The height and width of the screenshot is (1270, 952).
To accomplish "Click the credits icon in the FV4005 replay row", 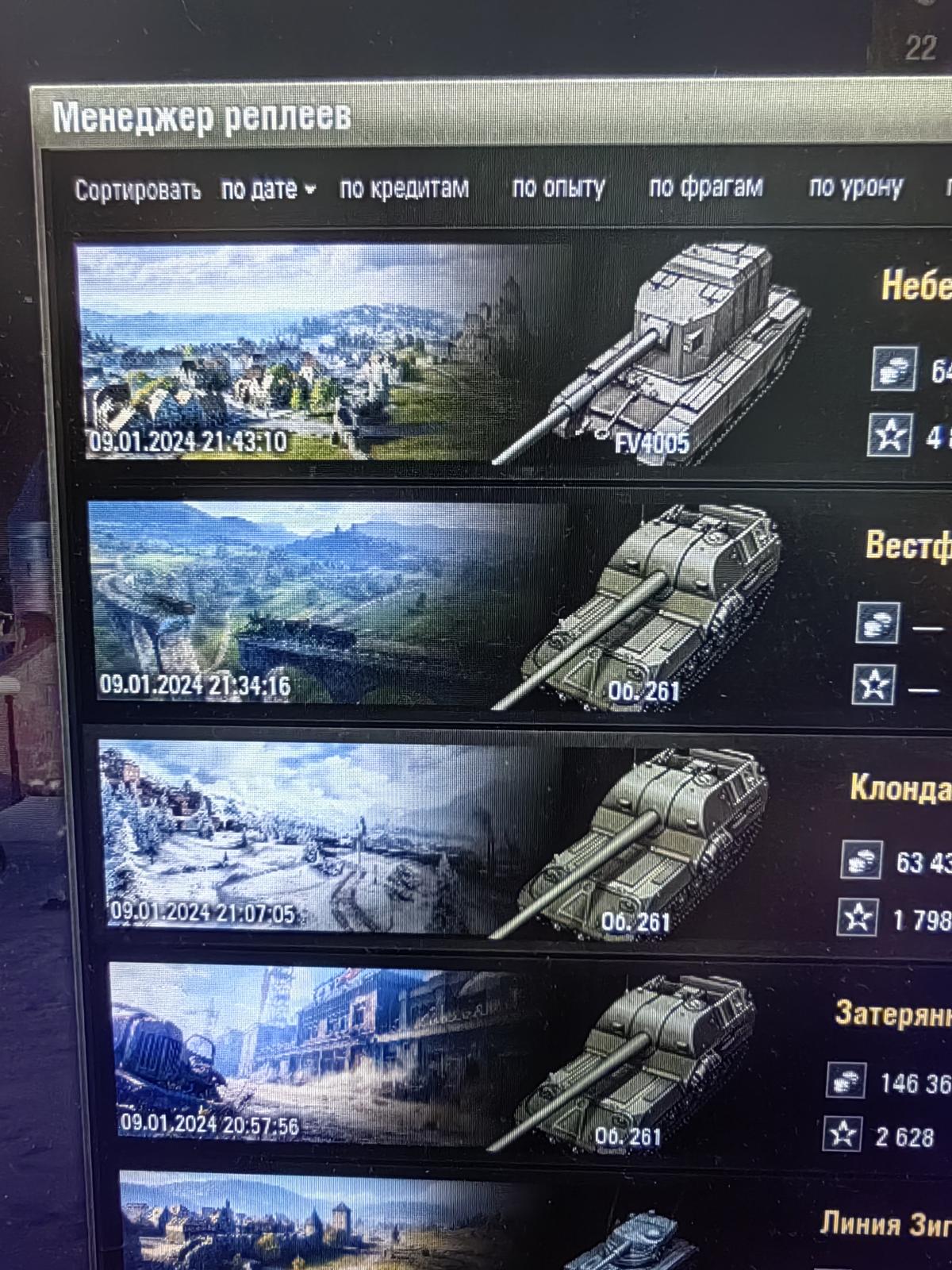I will click(x=893, y=368).
